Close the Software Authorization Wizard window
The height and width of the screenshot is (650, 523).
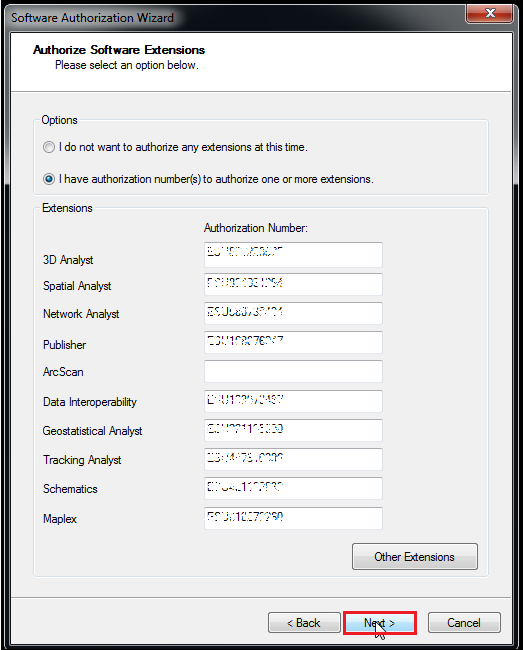click(x=490, y=13)
